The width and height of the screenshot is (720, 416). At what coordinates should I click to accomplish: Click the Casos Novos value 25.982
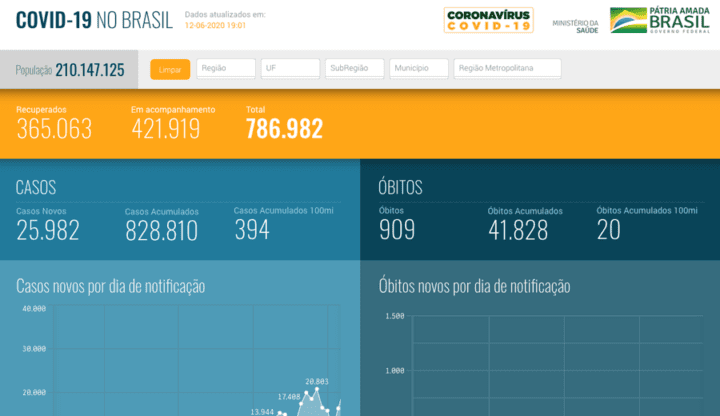tap(48, 230)
